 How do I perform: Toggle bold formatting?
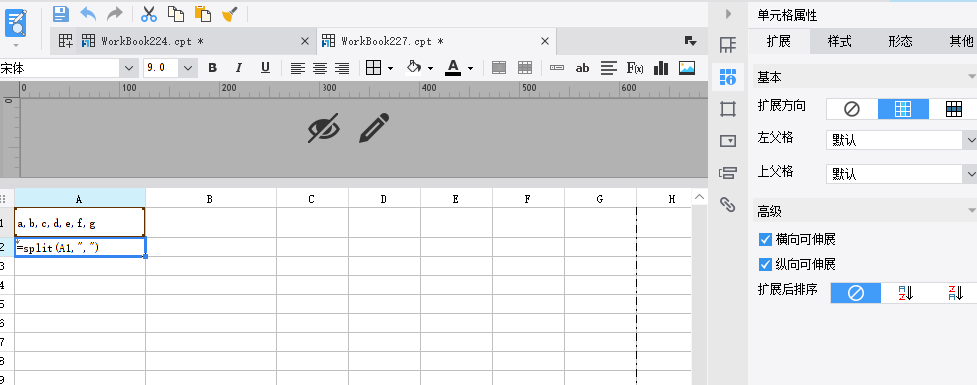coord(212,68)
